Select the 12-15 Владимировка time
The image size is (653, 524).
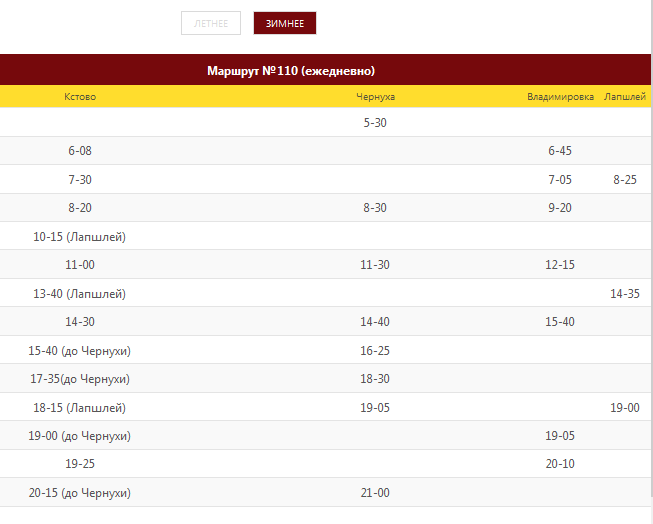560,265
